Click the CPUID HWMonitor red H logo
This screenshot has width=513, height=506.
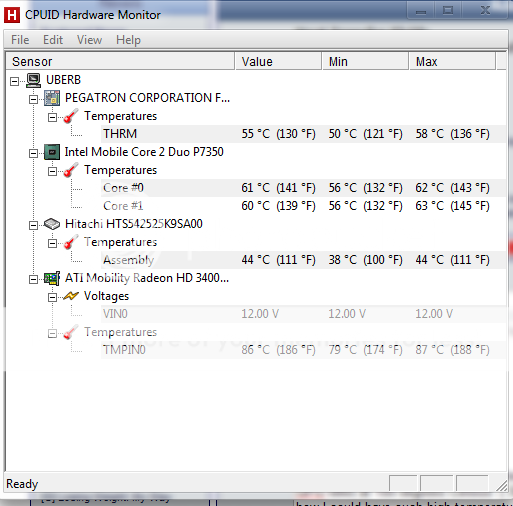(12, 15)
